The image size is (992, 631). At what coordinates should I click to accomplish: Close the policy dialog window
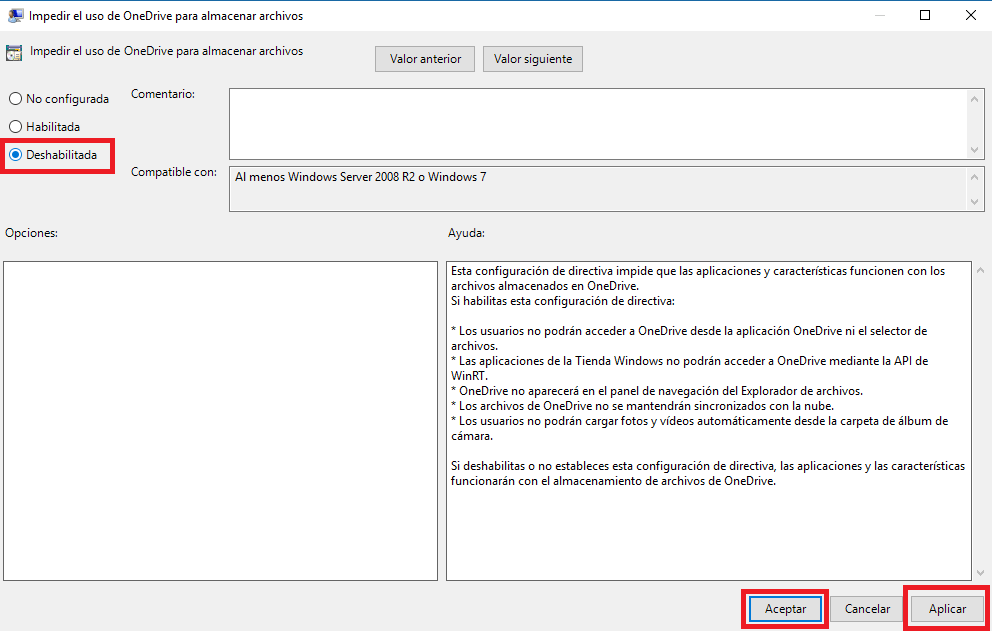tap(970, 16)
